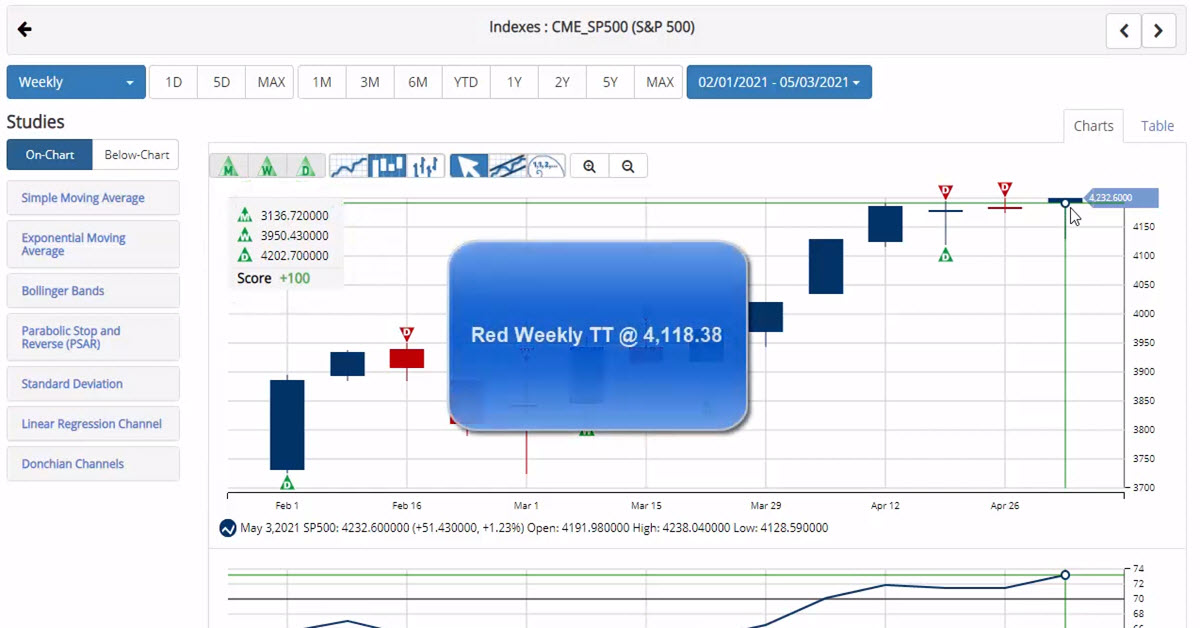Toggle the Monthly trade triangle icon

(x=229, y=166)
